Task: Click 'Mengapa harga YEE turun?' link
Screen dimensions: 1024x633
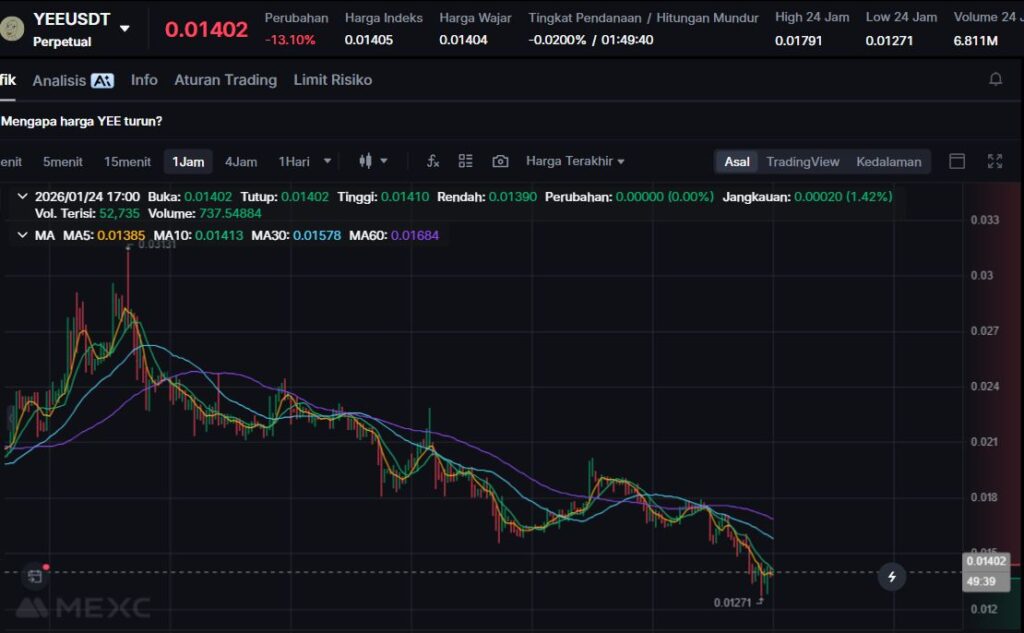Action: (x=82, y=121)
